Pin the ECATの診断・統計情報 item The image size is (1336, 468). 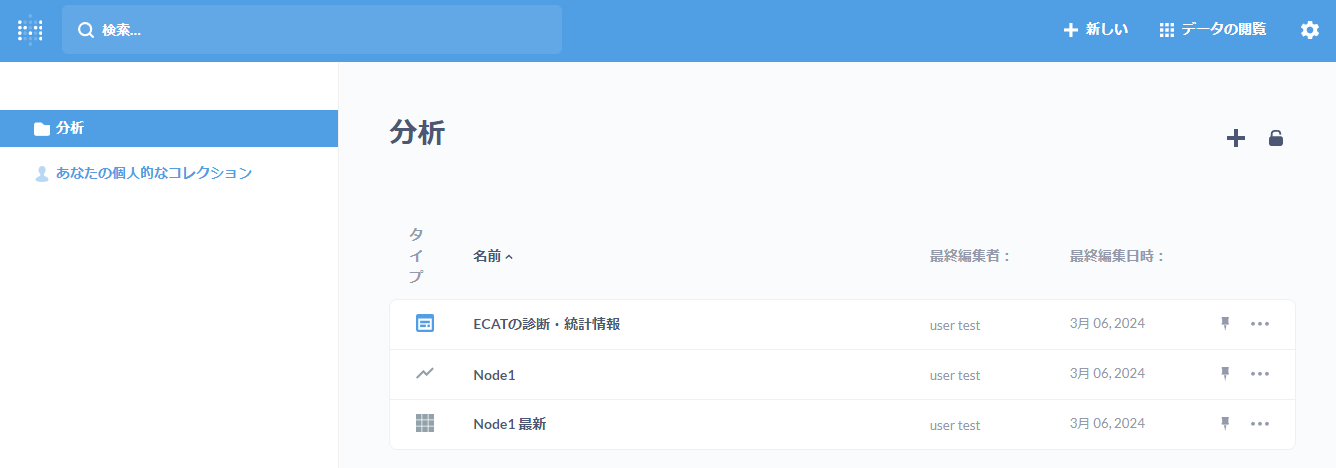pos(1225,323)
